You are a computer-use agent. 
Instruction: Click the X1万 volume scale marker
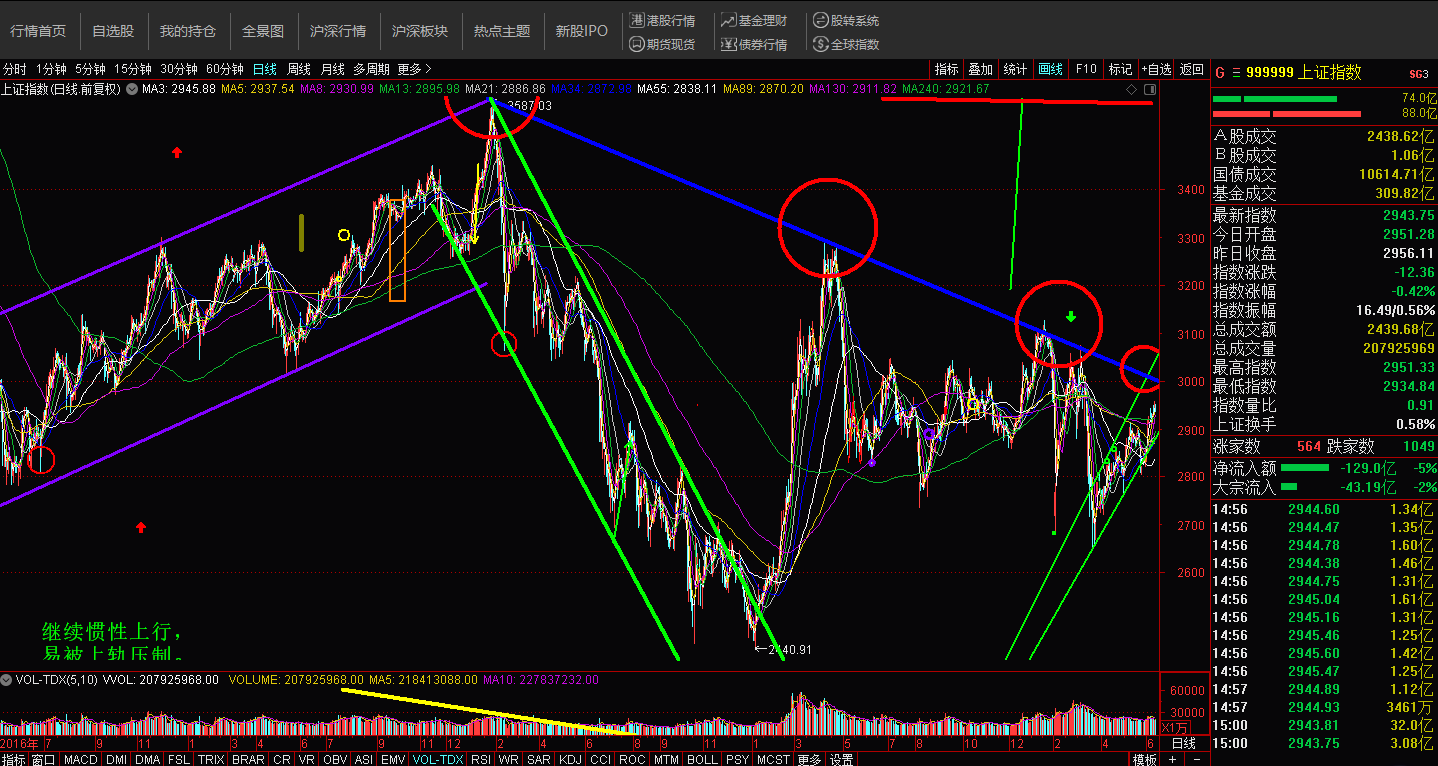click(1174, 727)
